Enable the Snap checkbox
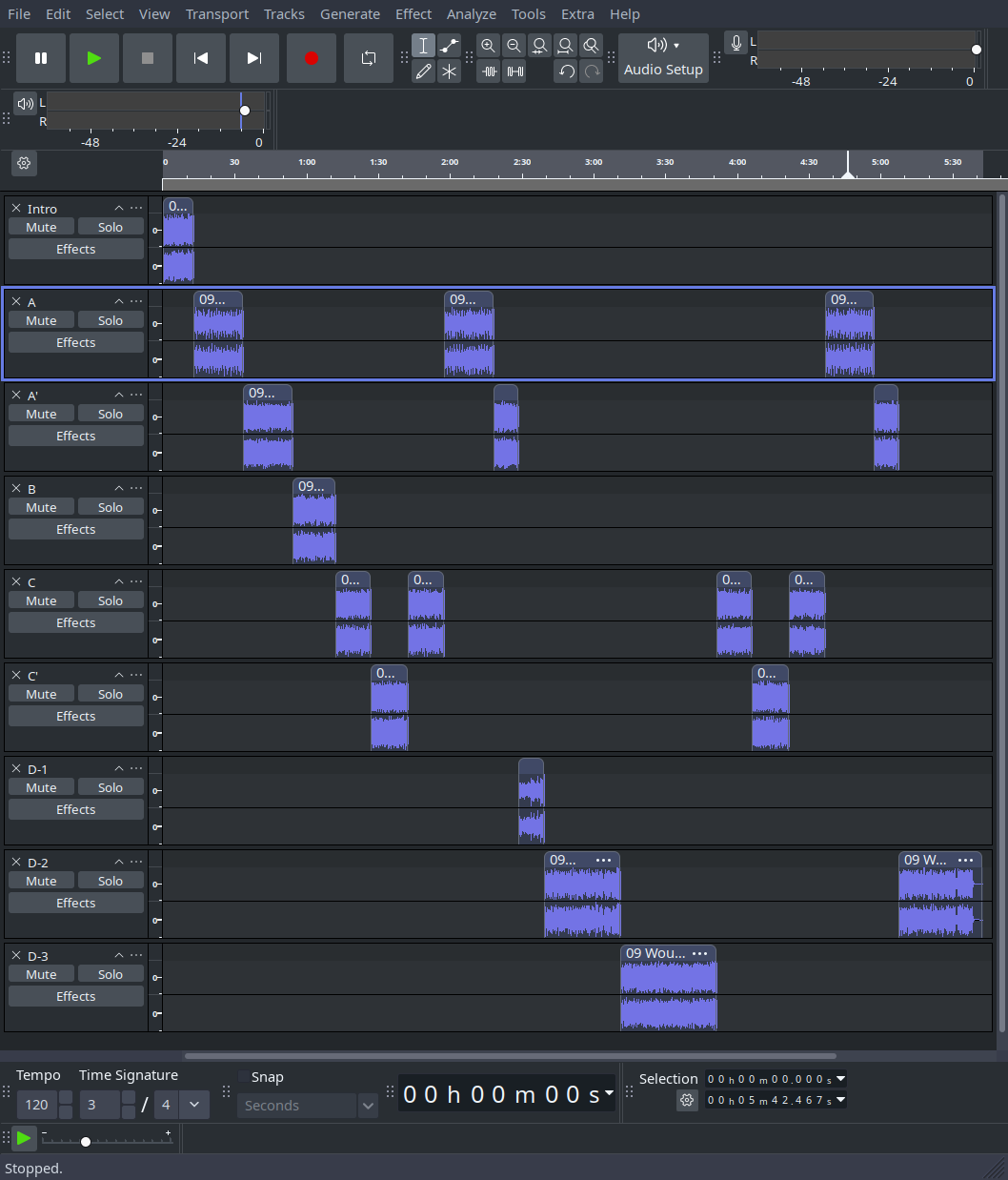1008x1180 pixels. (243, 1077)
